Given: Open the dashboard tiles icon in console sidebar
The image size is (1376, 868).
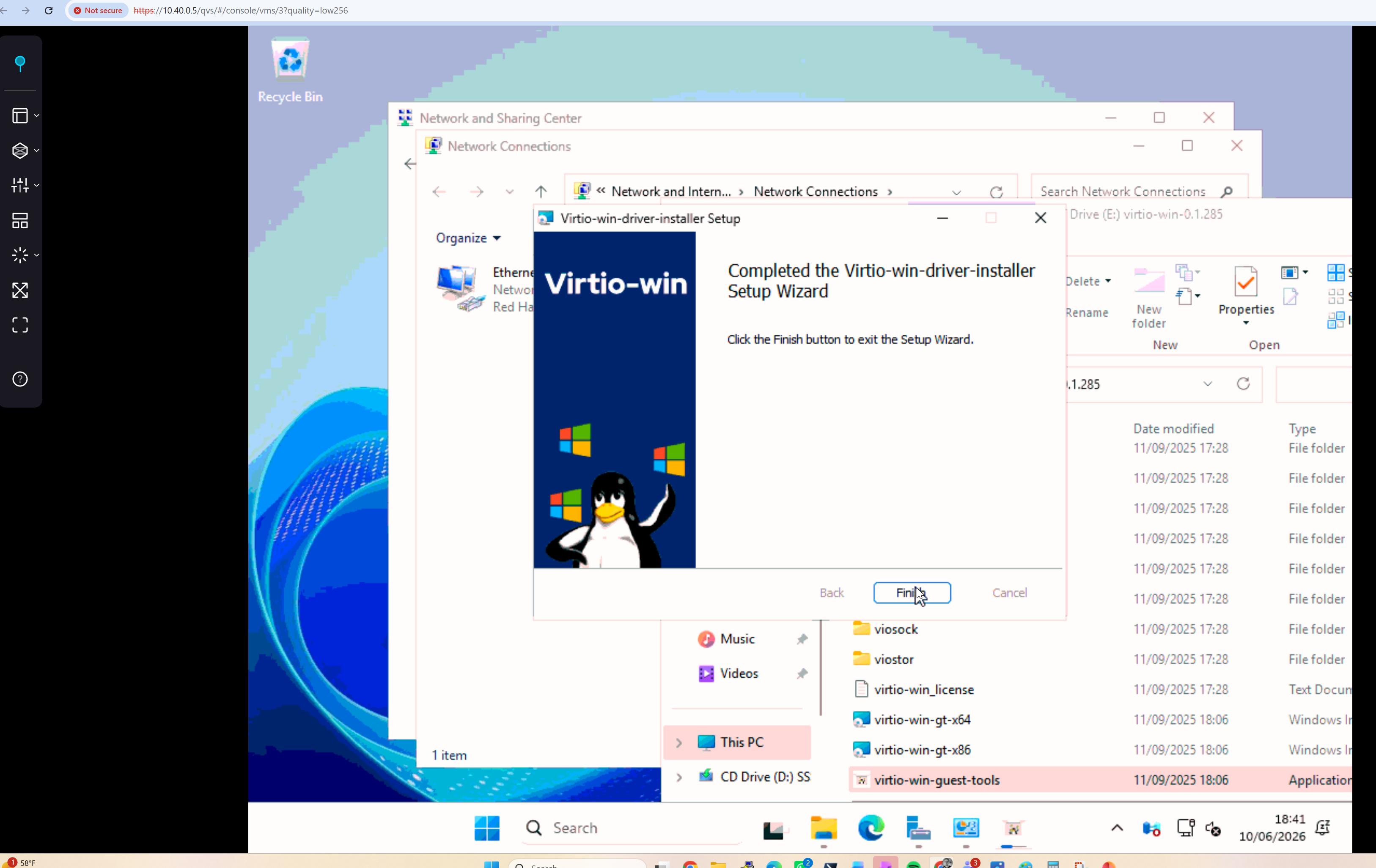Looking at the screenshot, I should [x=20, y=220].
